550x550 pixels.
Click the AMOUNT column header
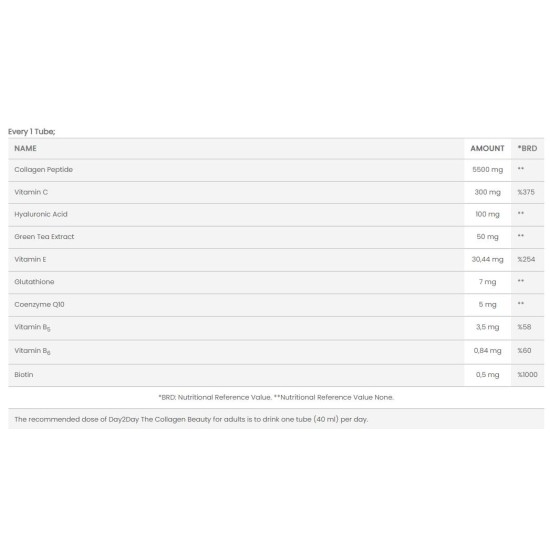point(487,148)
